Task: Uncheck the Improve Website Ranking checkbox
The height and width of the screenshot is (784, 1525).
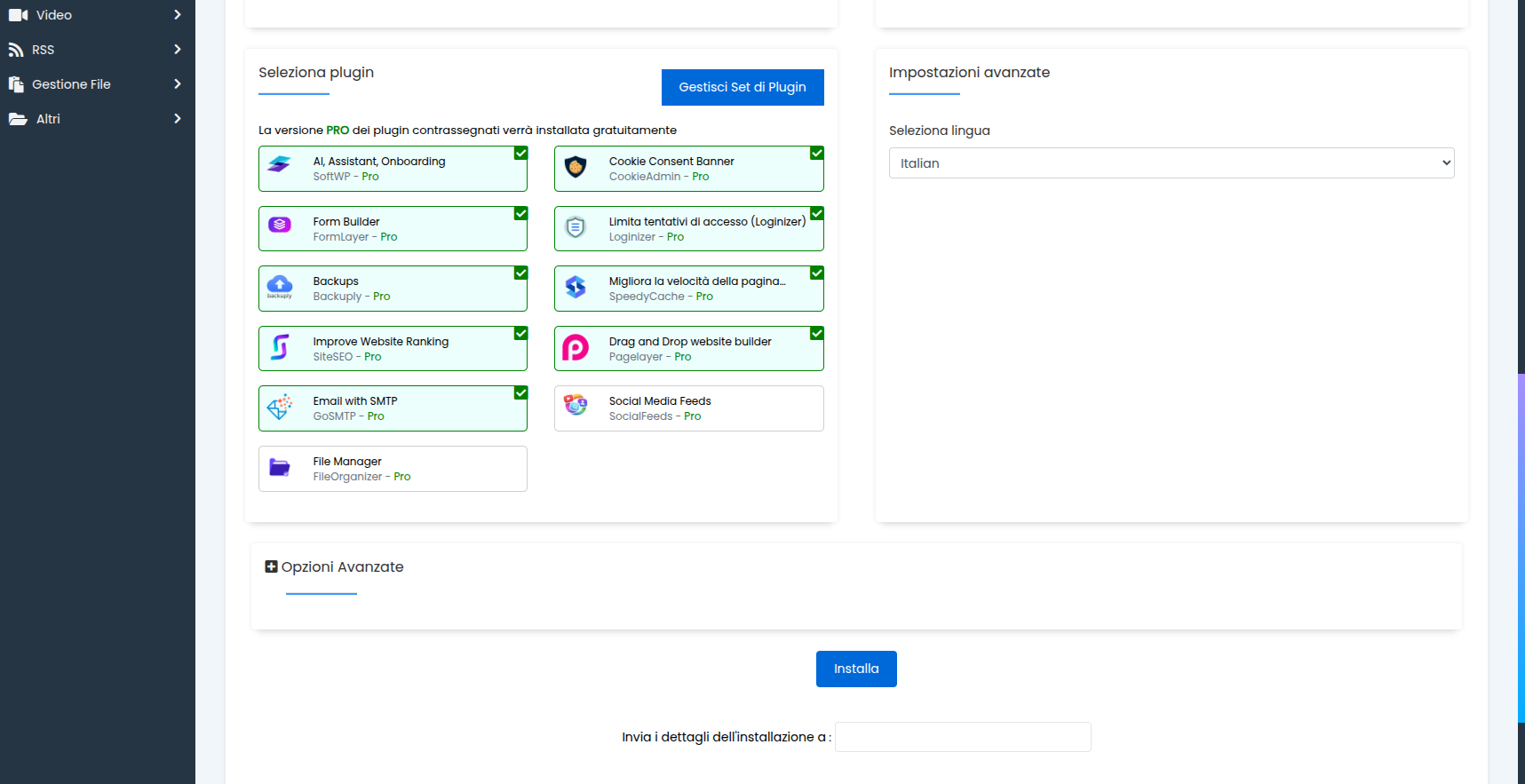Action: pyautogui.click(x=520, y=334)
